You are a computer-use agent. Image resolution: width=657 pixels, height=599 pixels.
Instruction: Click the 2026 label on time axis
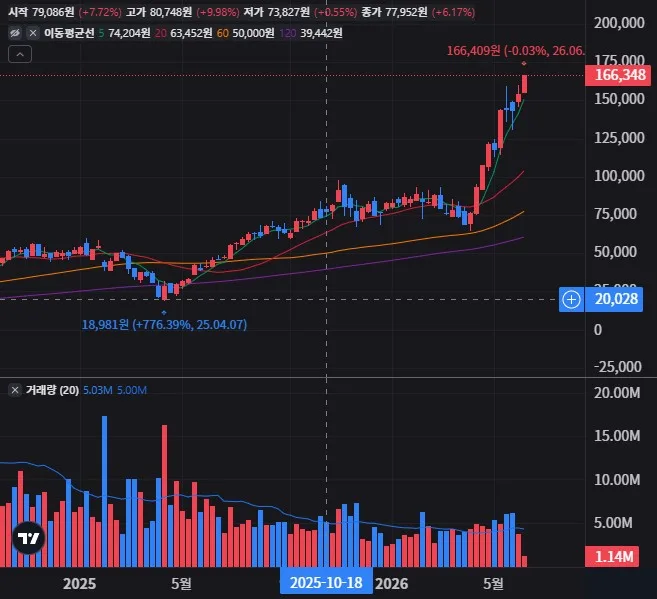(x=391, y=584)
